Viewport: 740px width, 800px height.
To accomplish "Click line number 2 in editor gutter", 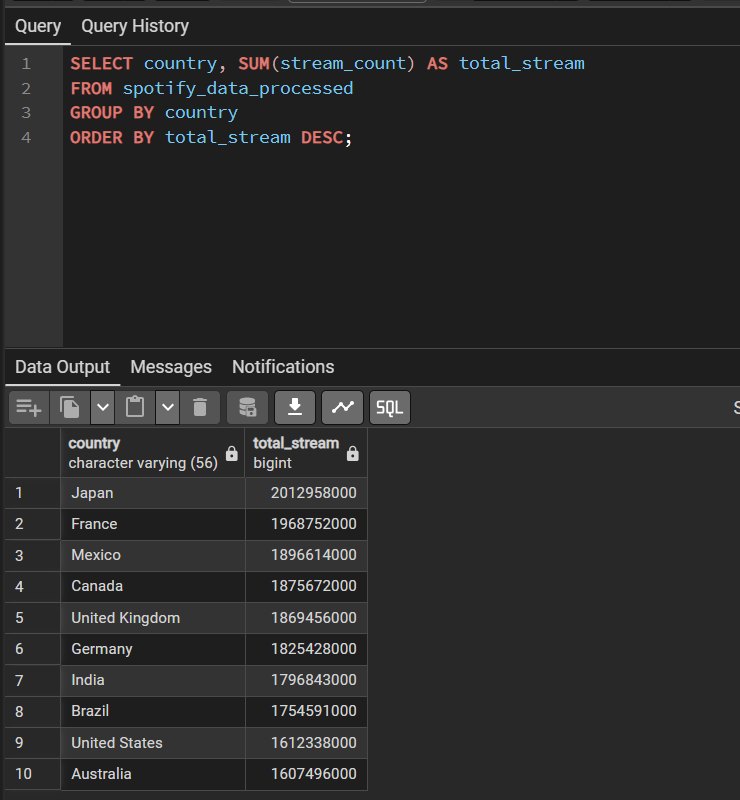I will point(26,89).
